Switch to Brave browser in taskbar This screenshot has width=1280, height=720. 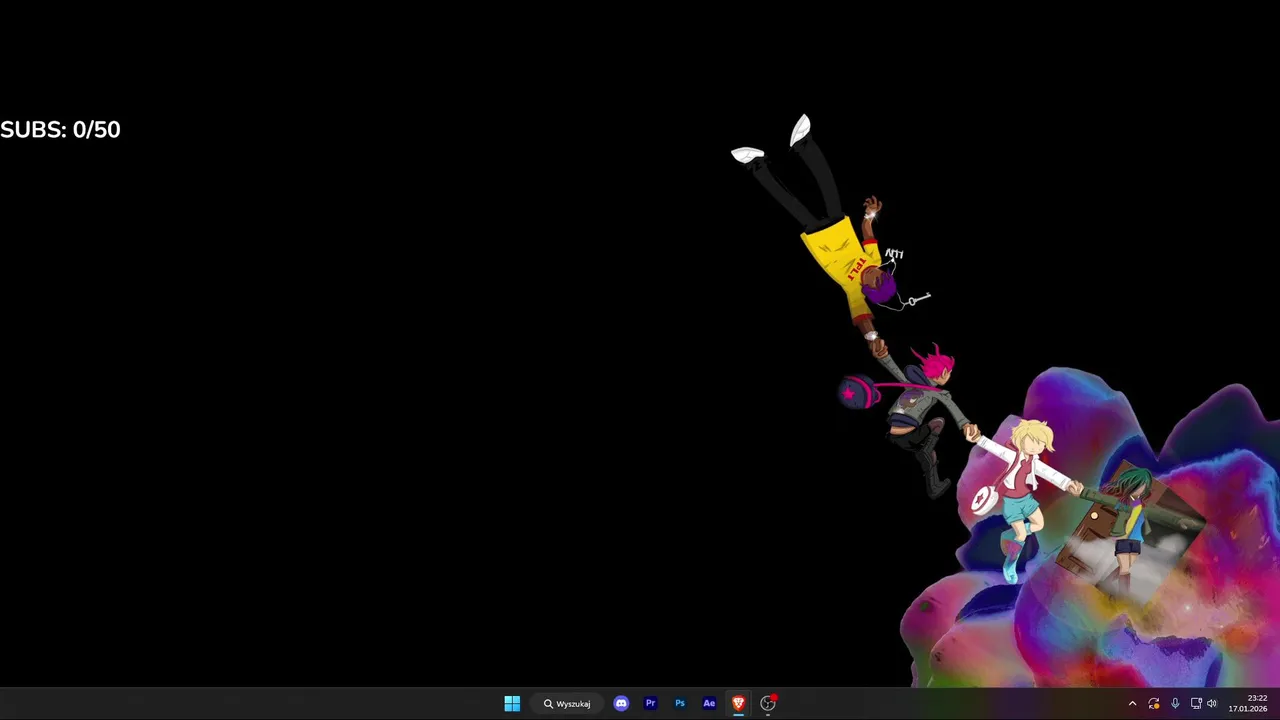coord(738,704)
